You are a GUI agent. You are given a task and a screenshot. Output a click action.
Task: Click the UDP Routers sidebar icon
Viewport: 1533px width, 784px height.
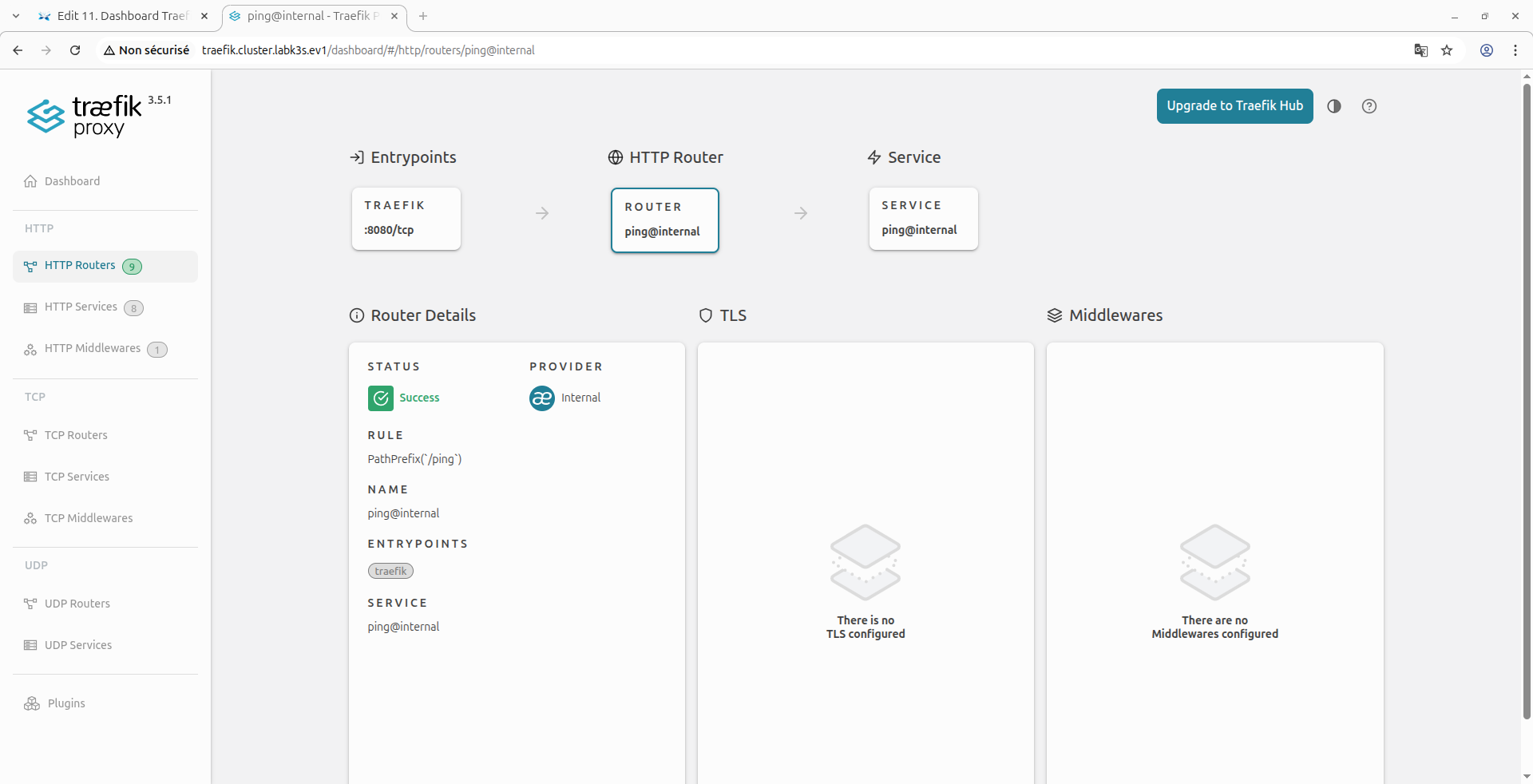(x=30, y=604)
